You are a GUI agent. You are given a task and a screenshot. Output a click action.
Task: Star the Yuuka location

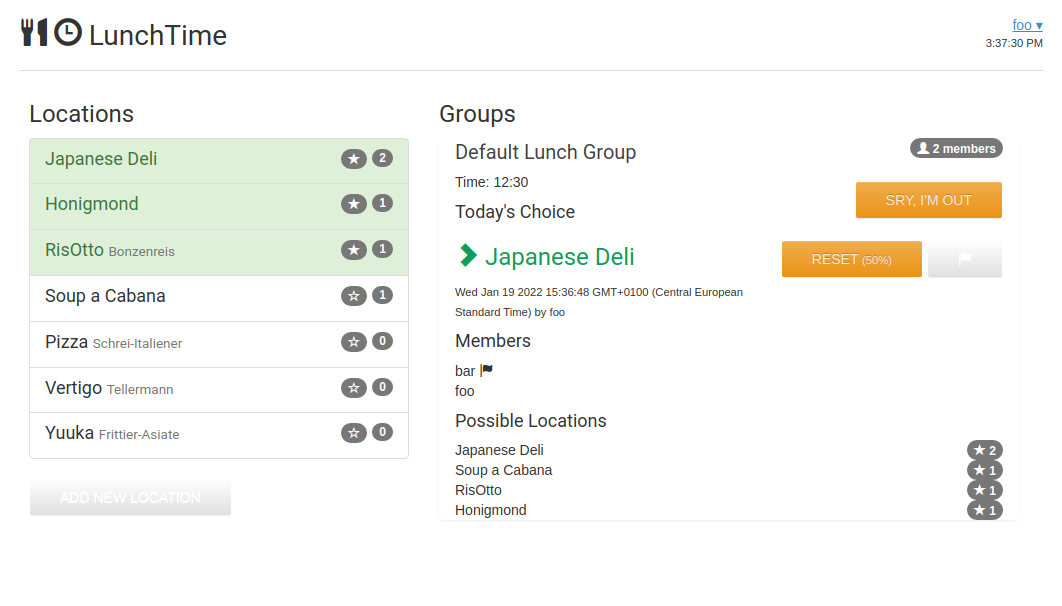(353, 433)
